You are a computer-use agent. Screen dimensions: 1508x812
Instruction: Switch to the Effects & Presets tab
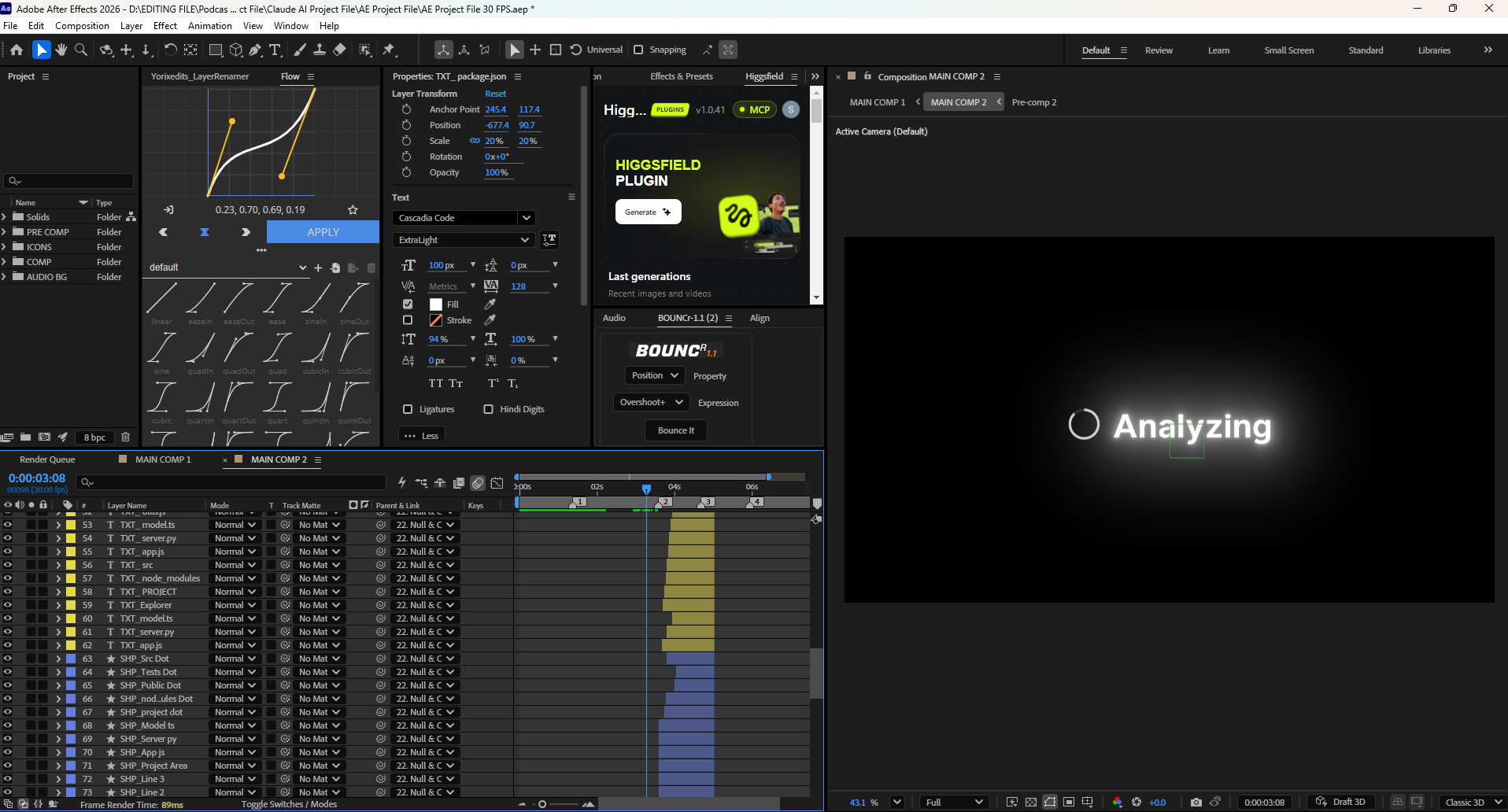[682, 76]
